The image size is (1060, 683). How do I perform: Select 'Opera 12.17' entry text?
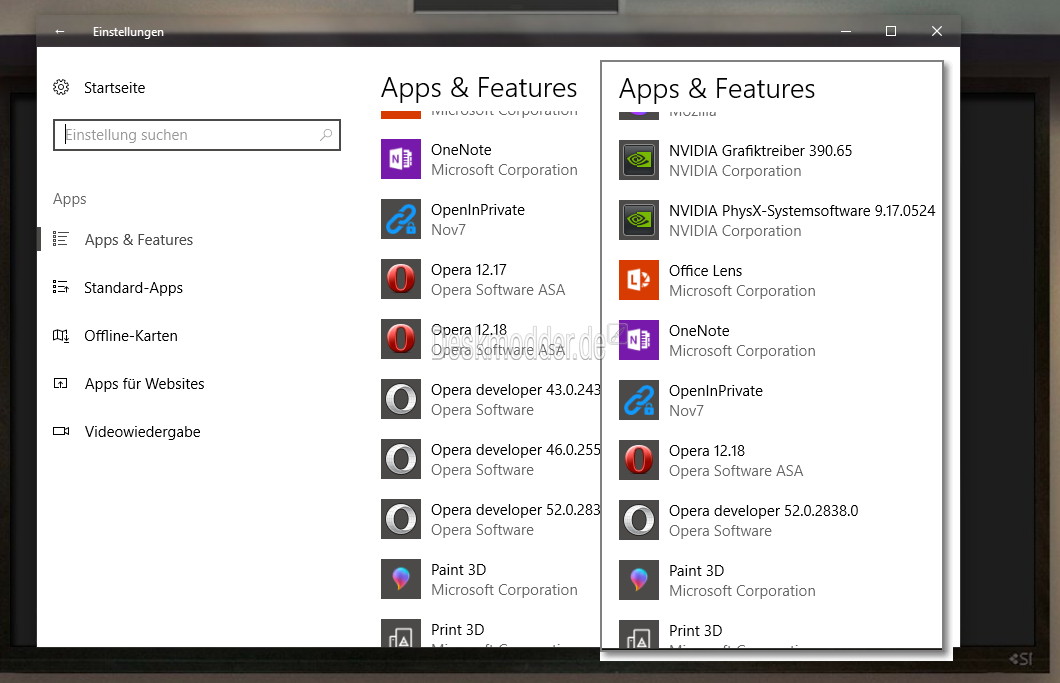[468, 270]
